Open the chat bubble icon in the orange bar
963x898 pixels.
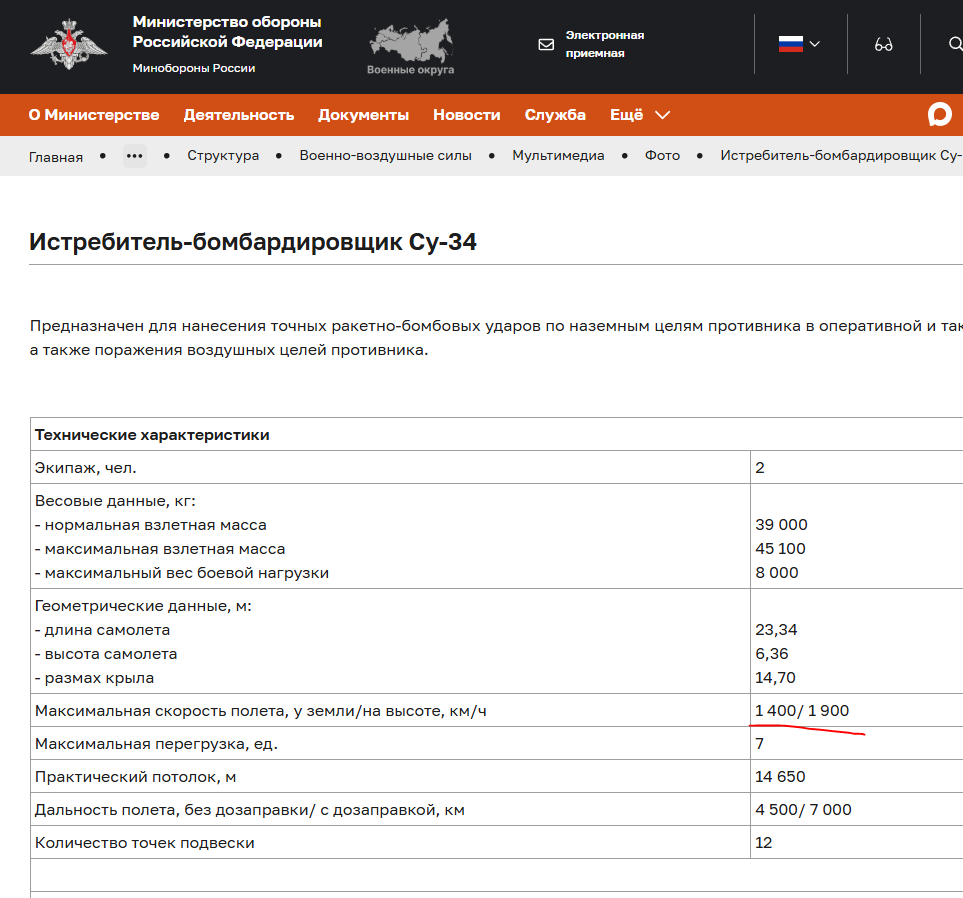(x=940, y=114)
